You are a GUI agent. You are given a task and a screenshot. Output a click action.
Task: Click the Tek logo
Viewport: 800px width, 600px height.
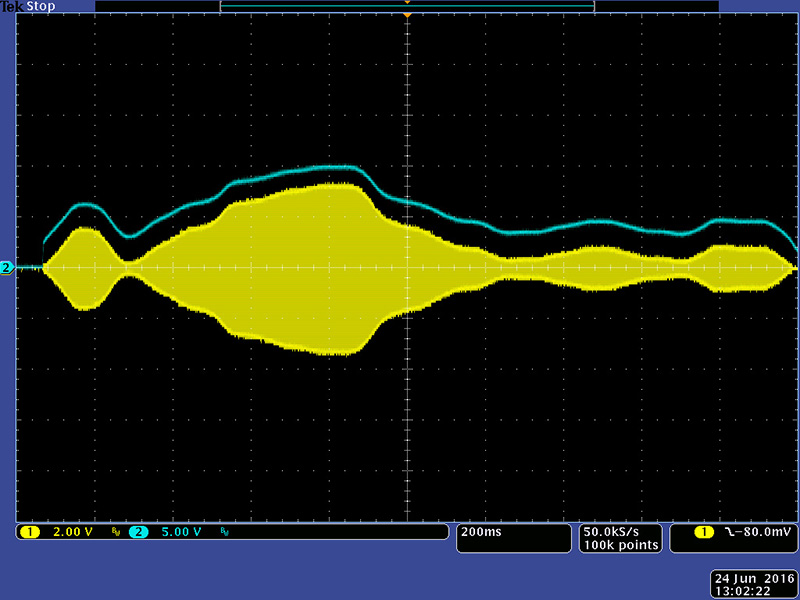(x=12, y=6)
